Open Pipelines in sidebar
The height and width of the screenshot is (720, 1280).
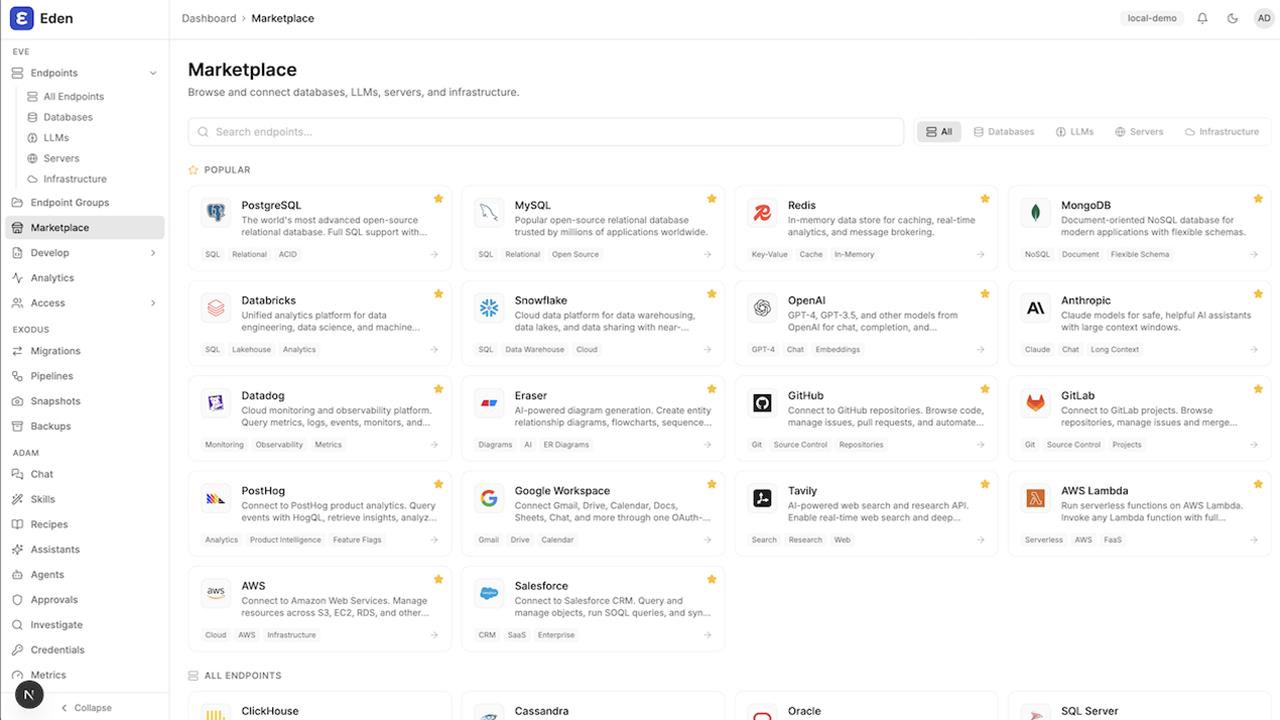[85, 376]
